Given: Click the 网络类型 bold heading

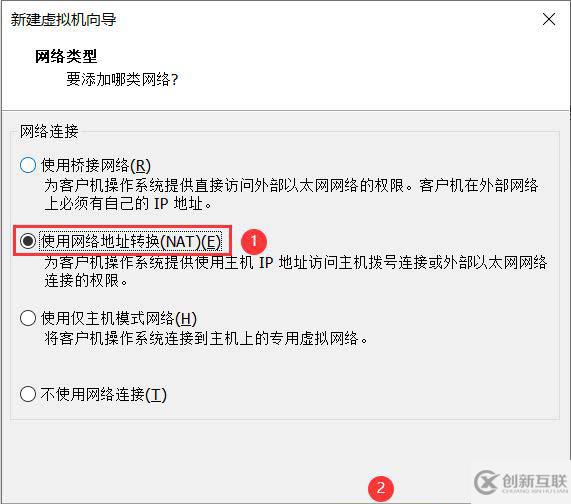Looking at the screenshot, I should pyautogui.click(x=66, y=56).
